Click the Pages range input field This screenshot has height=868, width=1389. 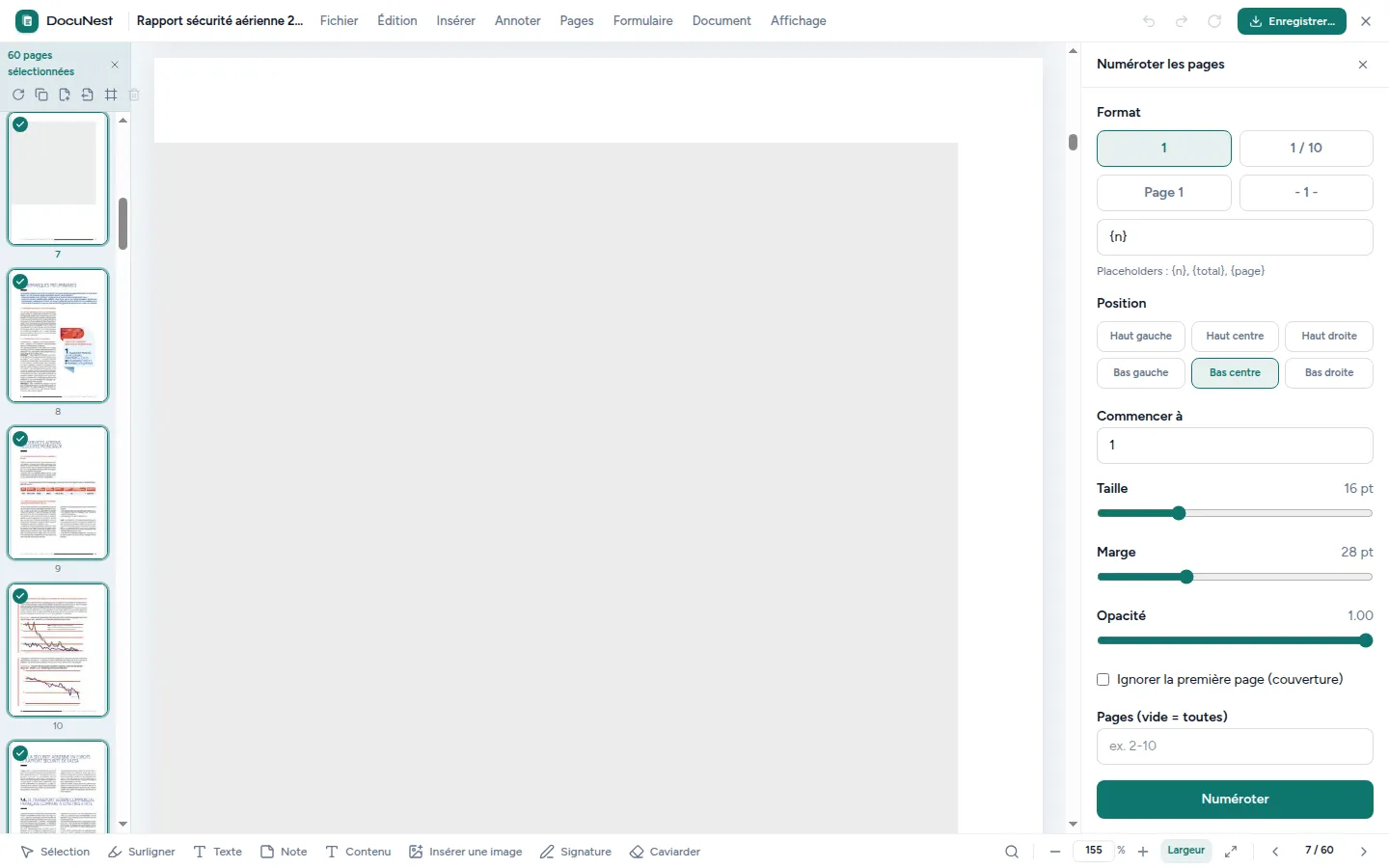click(x=1235, y=746)
